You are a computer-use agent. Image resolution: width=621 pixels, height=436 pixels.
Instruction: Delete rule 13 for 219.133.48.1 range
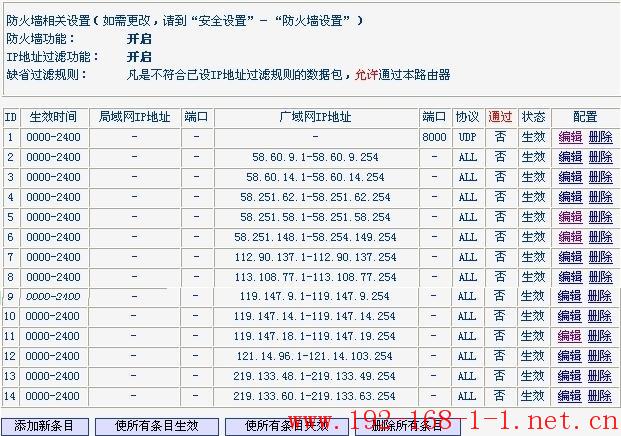click(x=600, y=376)
